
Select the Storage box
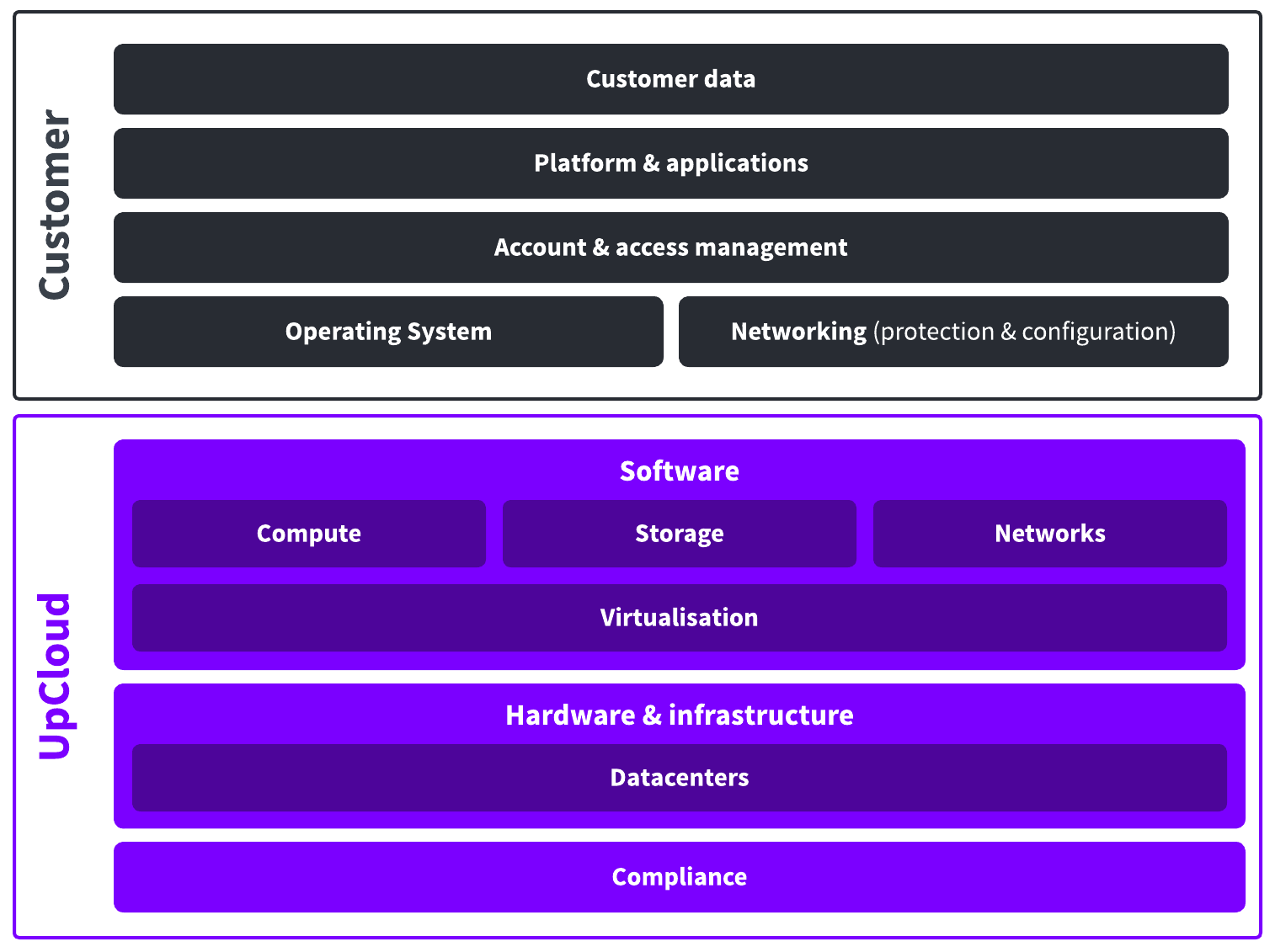pyautogui.click(x=680, y=534)
